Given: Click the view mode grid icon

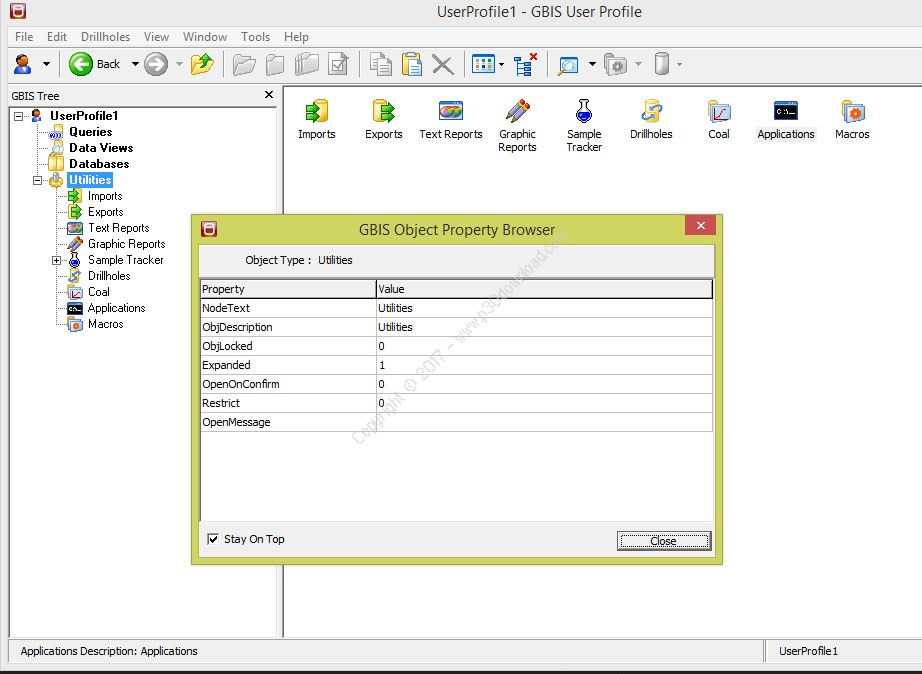Looking at the screenshot, I should click(483, 64).
